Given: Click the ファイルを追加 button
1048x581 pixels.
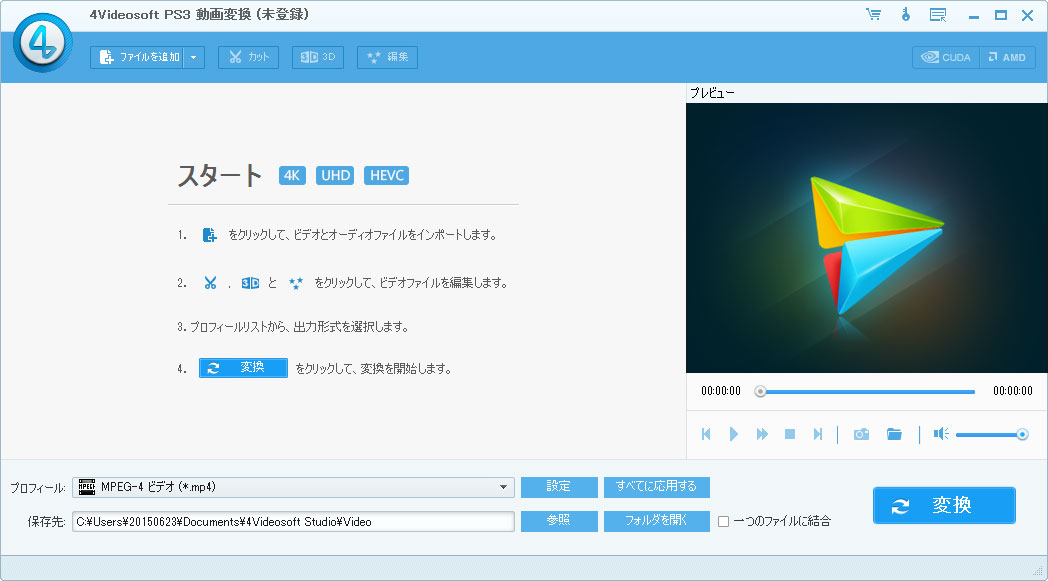Looking at the screenshot, I should pyautogui.click(x=137, y=57).
